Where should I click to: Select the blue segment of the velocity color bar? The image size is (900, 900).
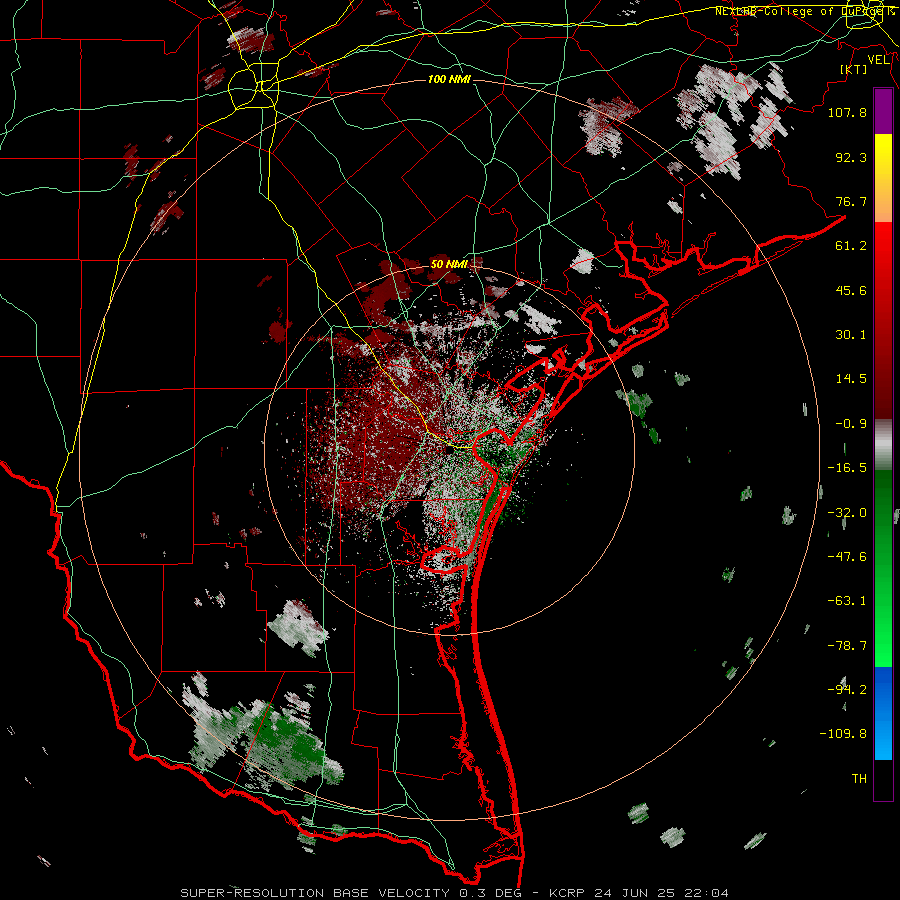pos(883,713)
